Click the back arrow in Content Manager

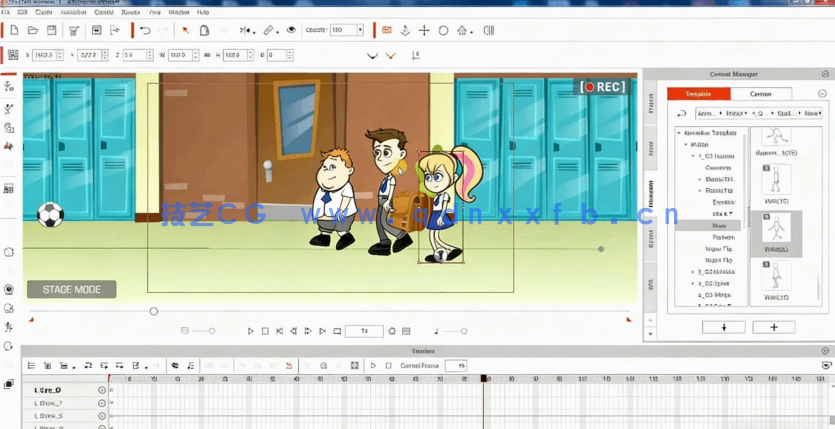(681, 113)
